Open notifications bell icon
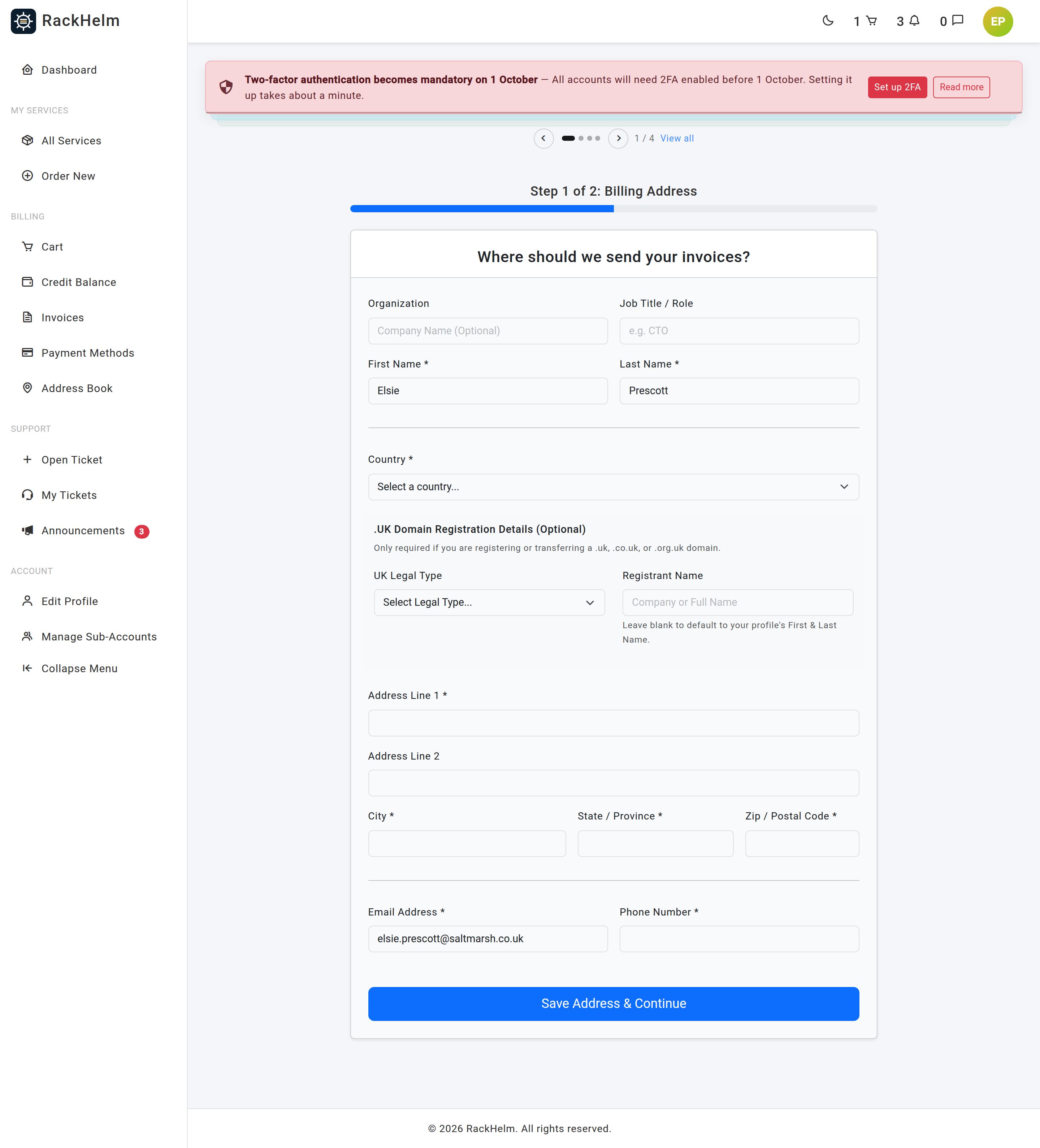The height and width of the screenshot is (1148, 1040). click(x=914, y=21)
